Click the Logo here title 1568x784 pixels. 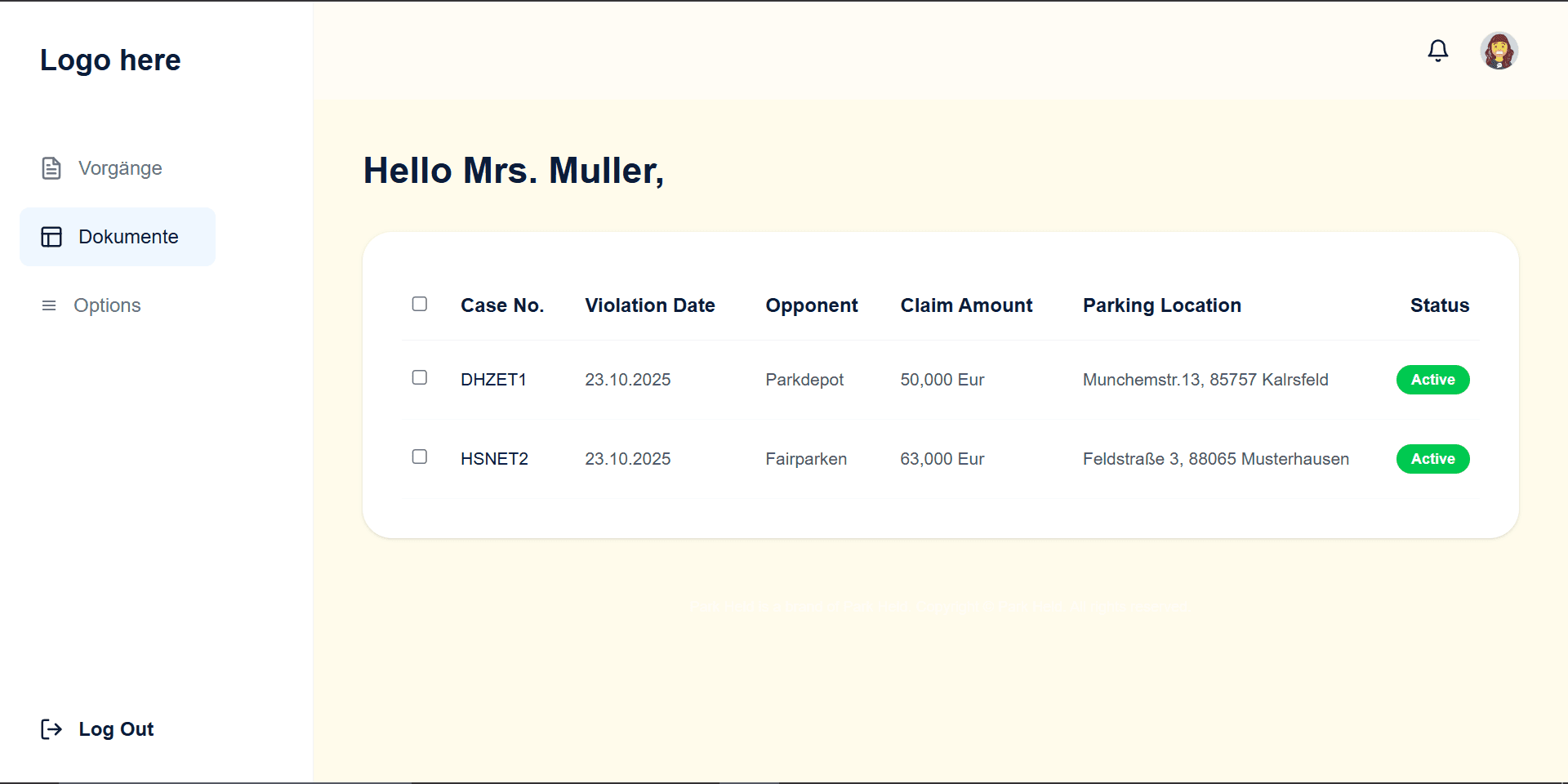110,60
